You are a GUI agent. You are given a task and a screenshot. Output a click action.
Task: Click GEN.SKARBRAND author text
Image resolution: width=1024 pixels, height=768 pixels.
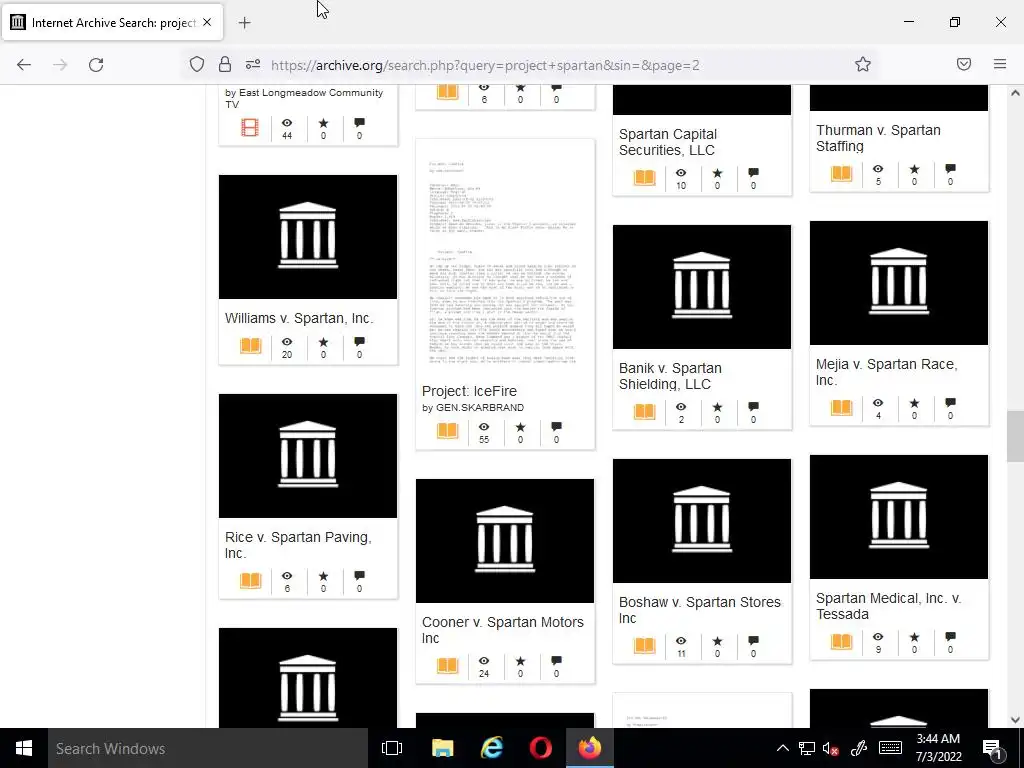[480, 408]
